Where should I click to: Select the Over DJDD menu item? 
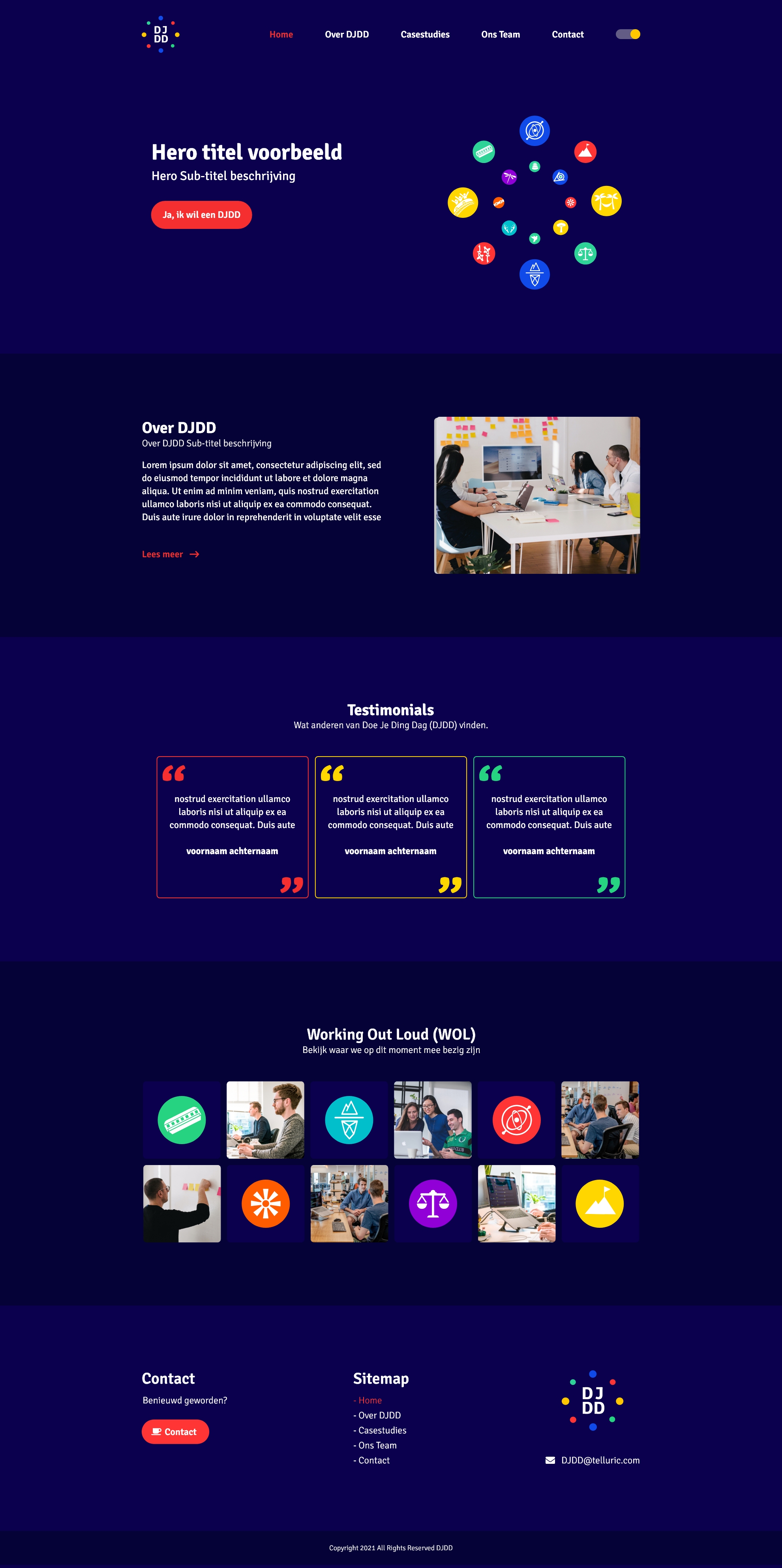click(x=347, y=34)
